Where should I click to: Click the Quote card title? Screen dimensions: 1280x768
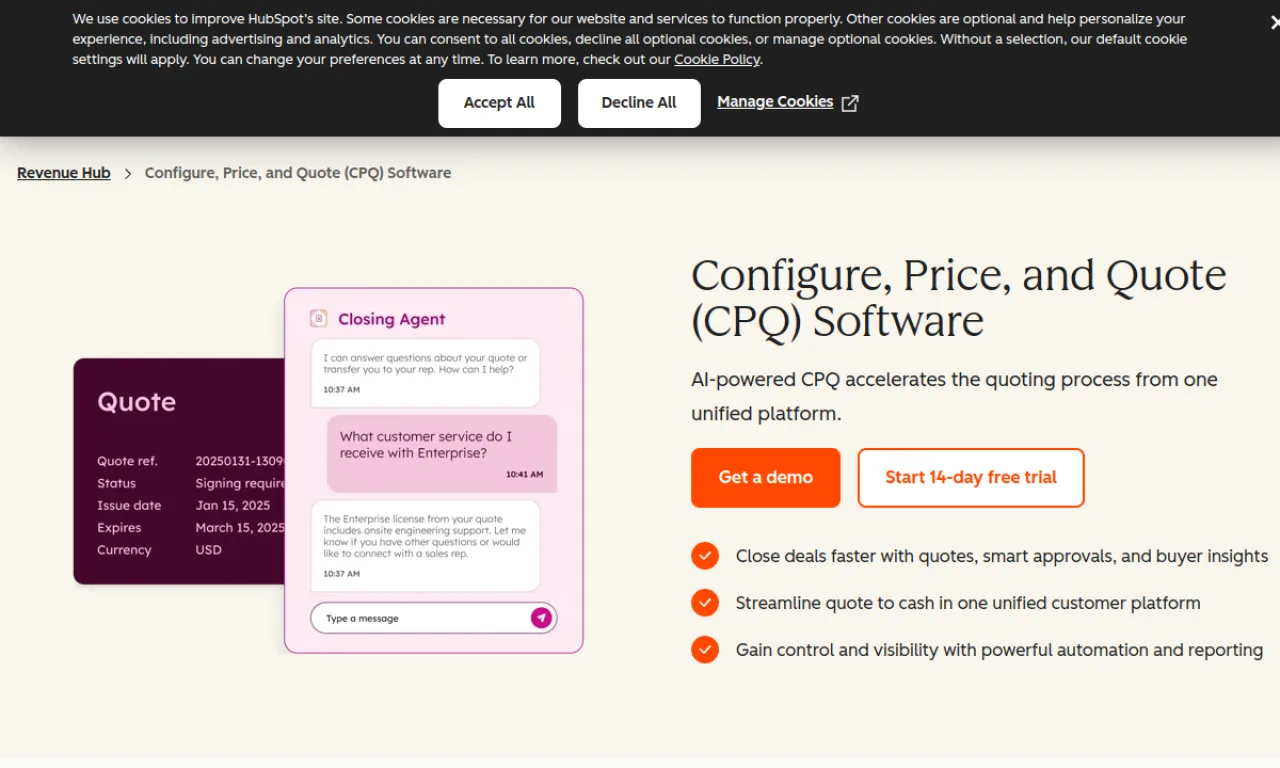coord(137,402)
